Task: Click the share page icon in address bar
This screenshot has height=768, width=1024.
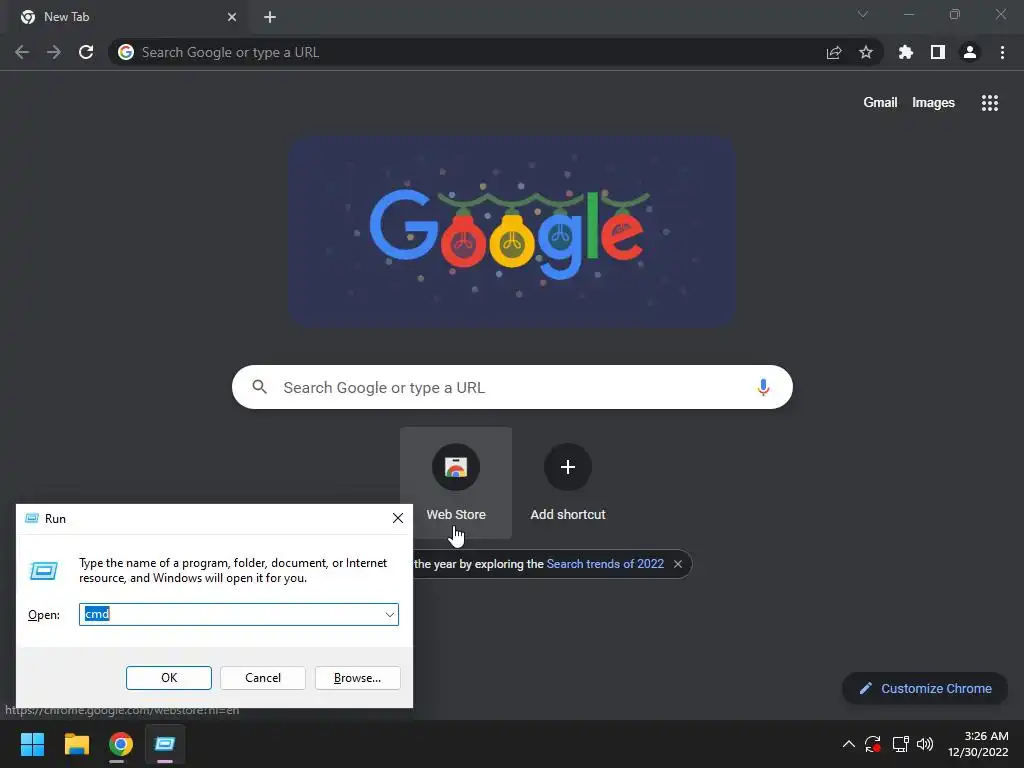Action: tap(834, 53)
